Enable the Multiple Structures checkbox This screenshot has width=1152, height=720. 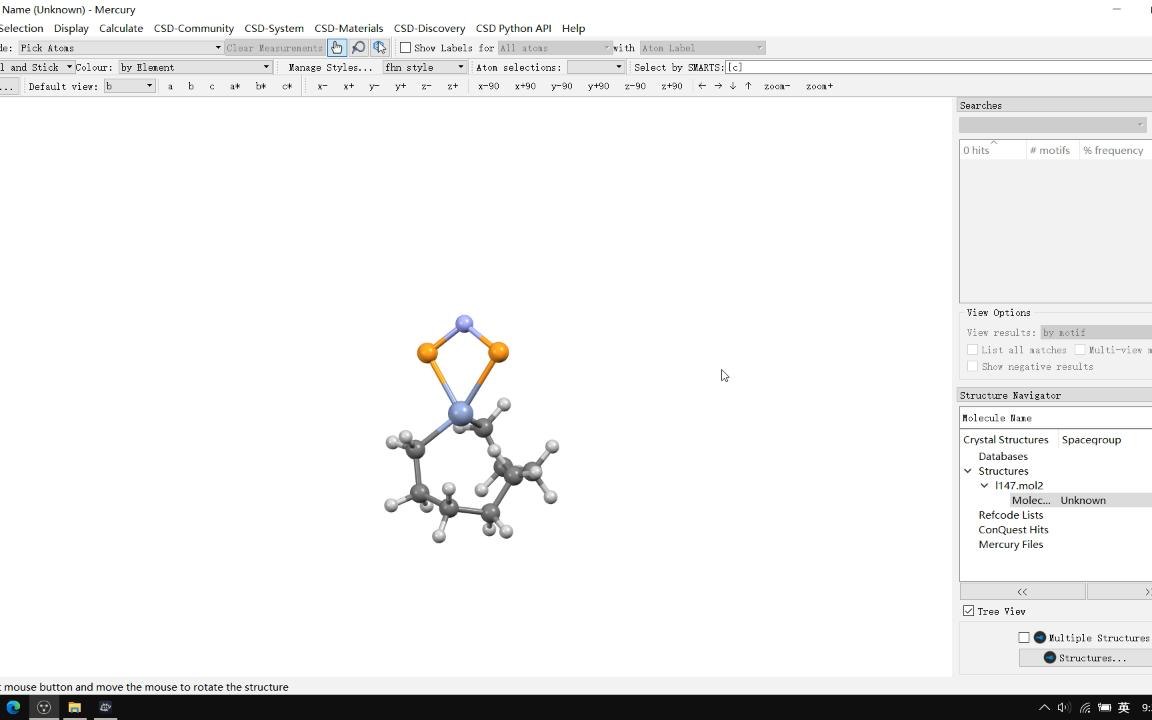click(x=1024, y=637)
